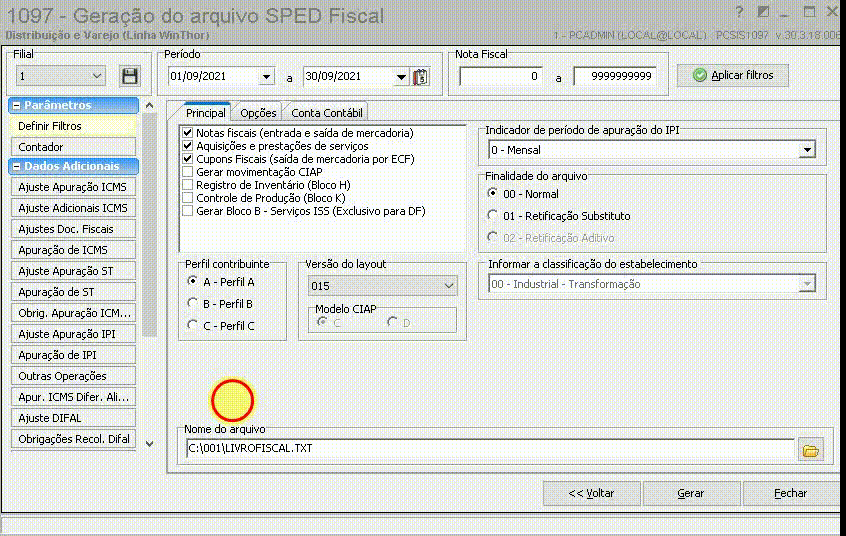846x536 pixels.
Task: Click the Gerar button
Action: 691,493
